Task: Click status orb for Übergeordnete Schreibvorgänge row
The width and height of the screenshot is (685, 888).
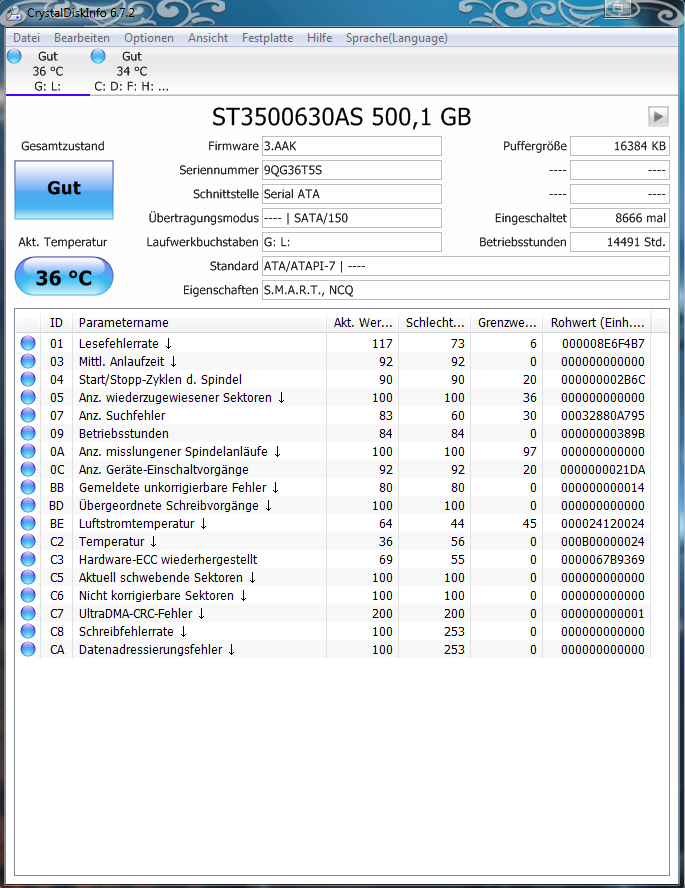Action: pyautogui.click(x=28, y=505)
